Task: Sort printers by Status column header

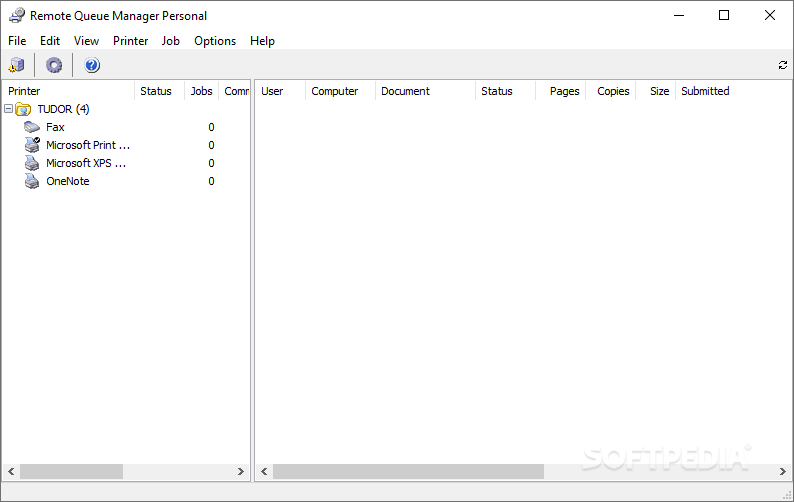Action: pyautogui.click(x=160, y=91)
